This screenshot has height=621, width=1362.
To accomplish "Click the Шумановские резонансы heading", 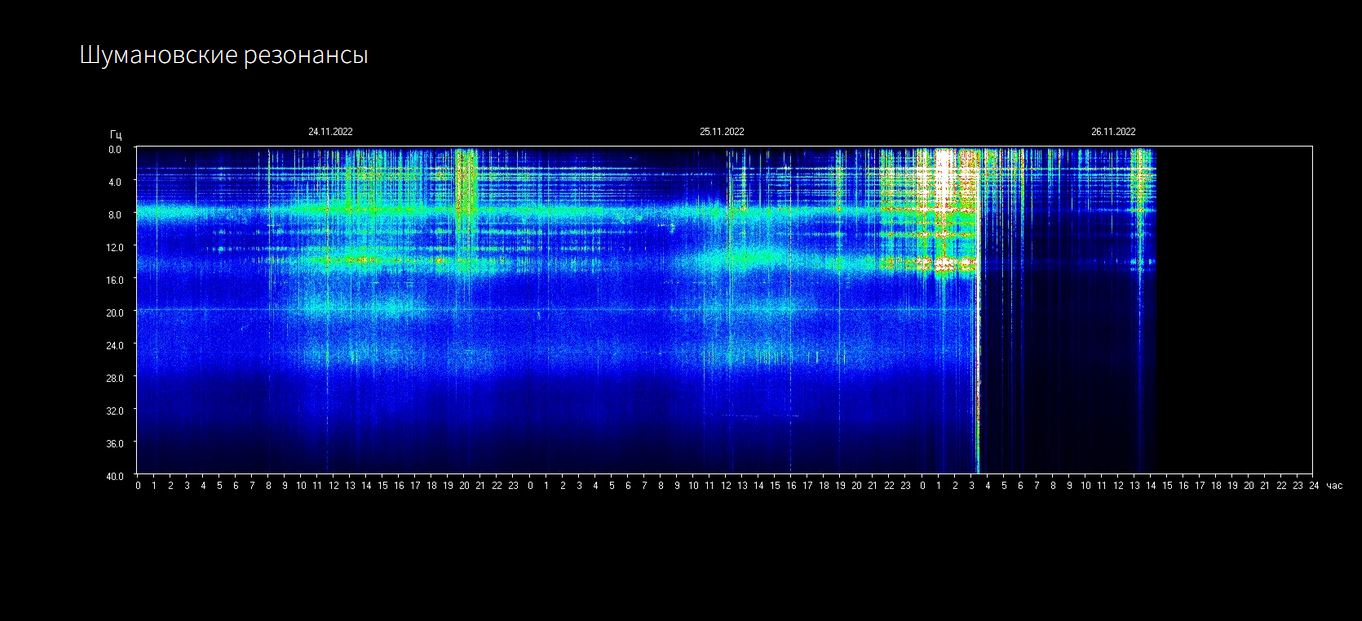I will (x=224, y=55).
